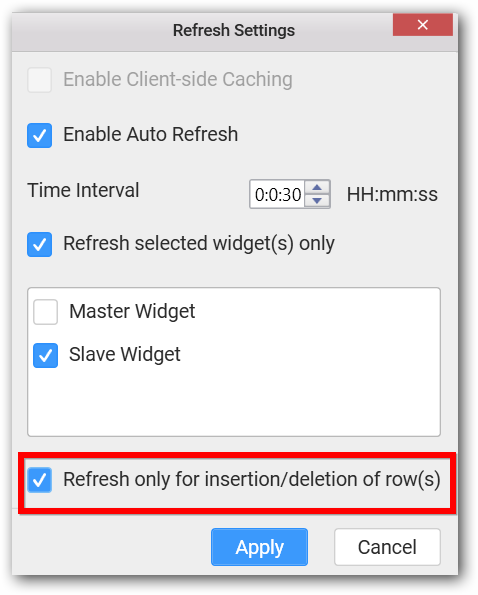Click the Time Interval label
The image size is (478, 595).
click(83, 190)
